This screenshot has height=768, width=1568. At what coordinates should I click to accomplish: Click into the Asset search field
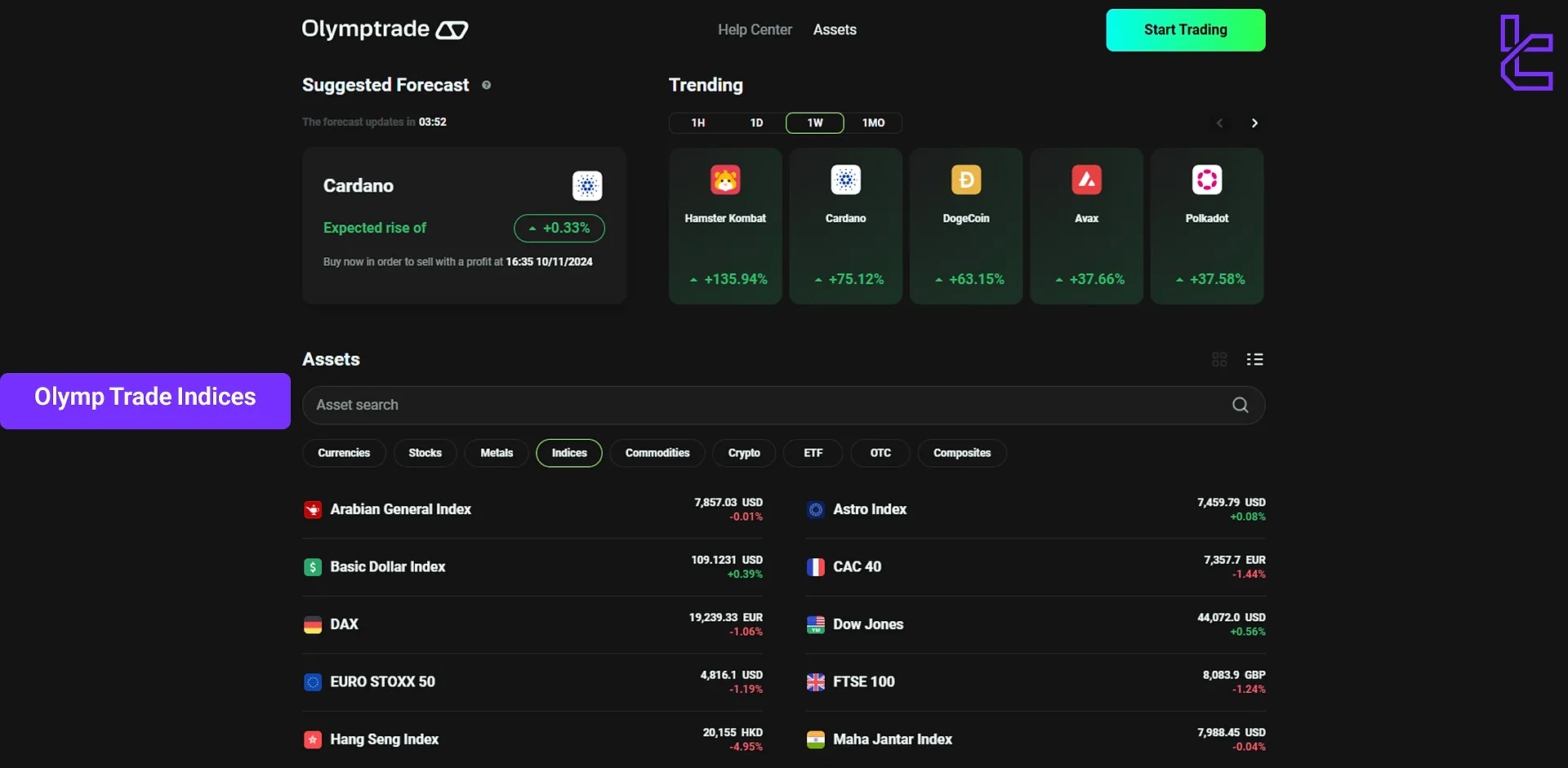(x=784, y=405)
